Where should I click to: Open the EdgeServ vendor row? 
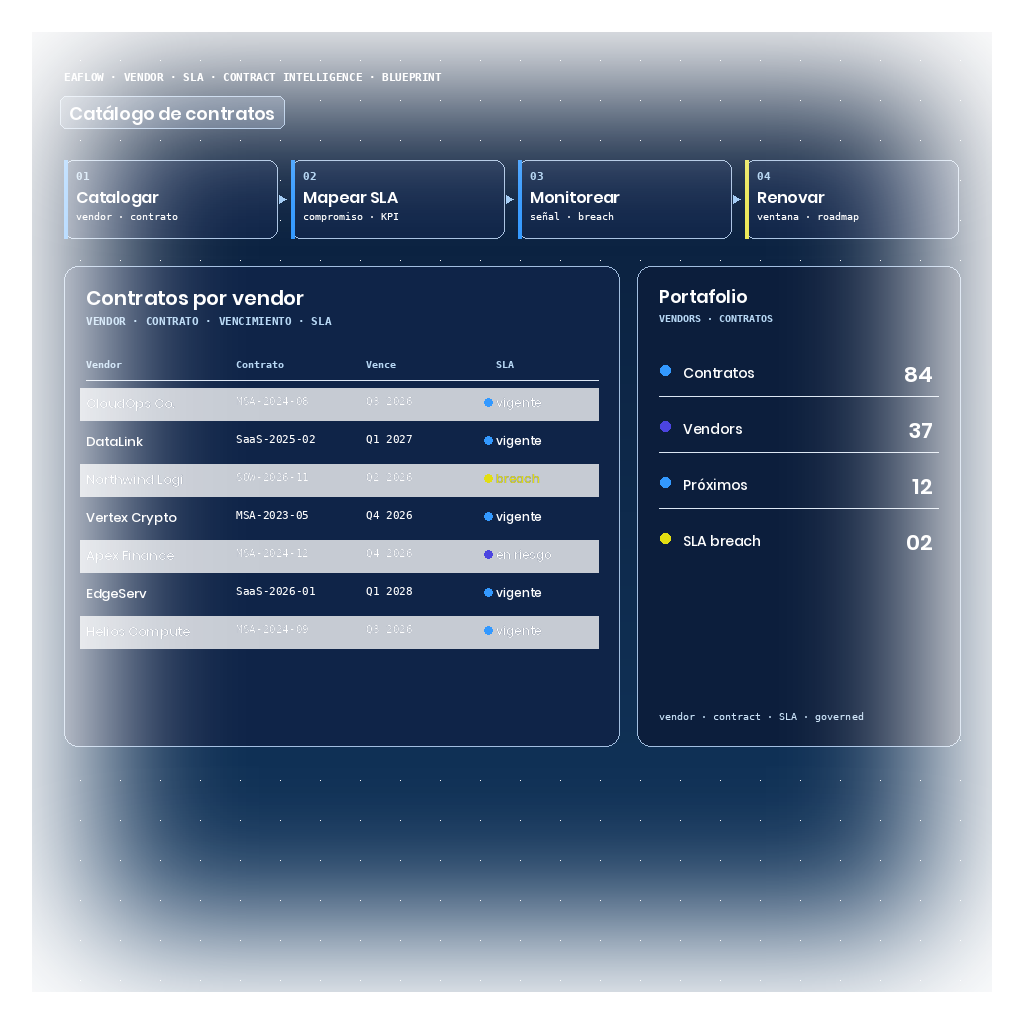(x=340, y=594)
